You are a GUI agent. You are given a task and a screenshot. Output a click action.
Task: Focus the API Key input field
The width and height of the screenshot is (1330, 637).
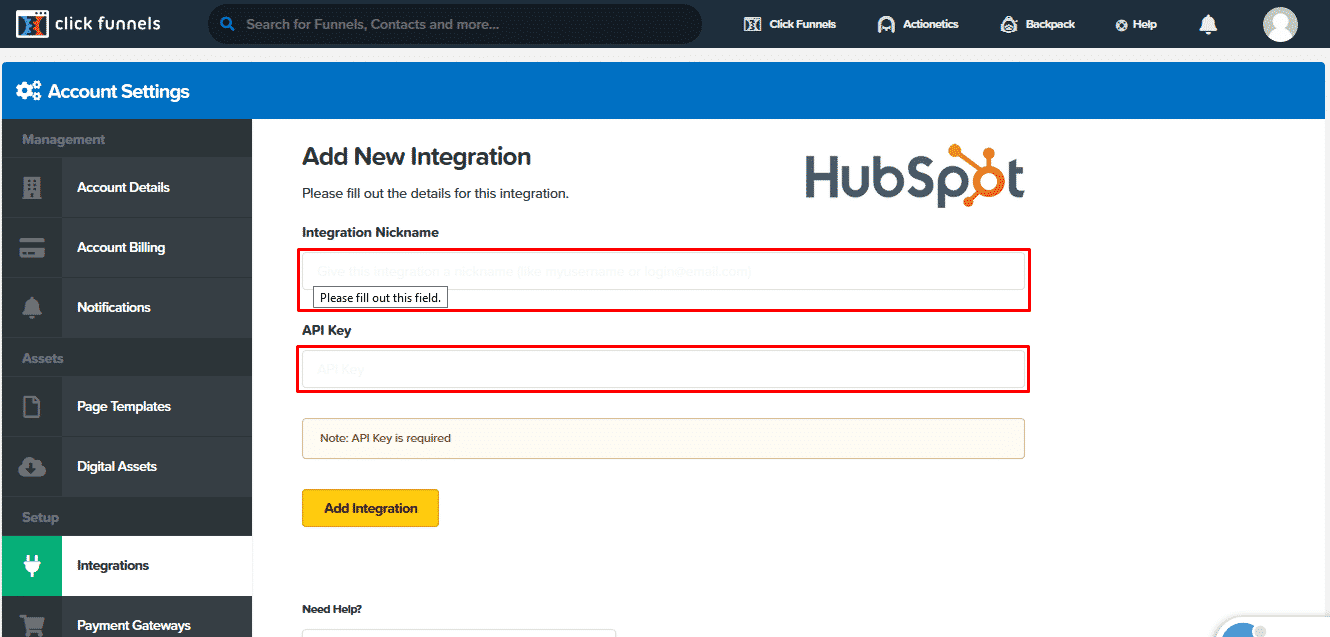664,369
